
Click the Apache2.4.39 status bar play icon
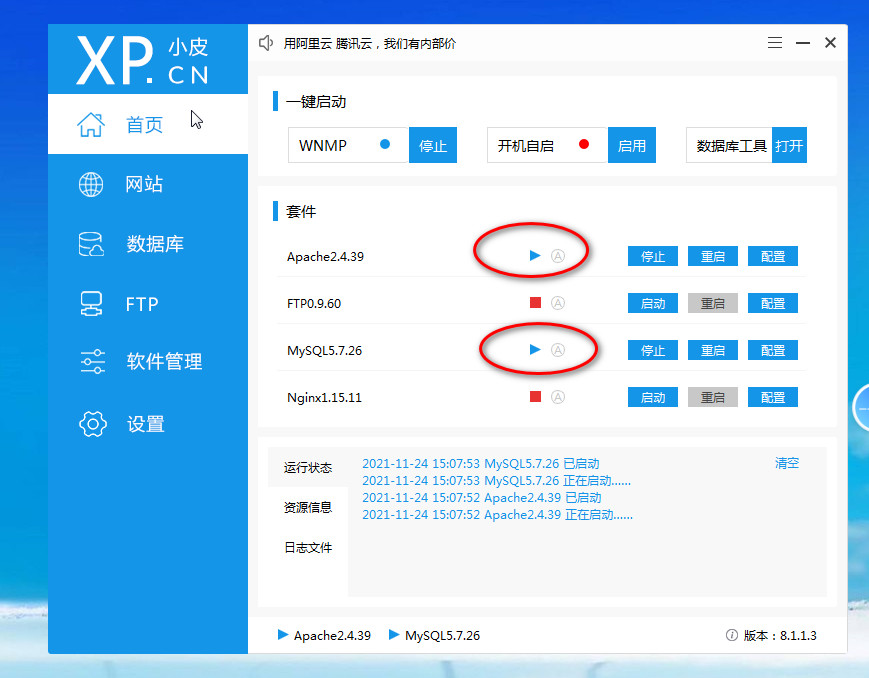coord(283,635)
